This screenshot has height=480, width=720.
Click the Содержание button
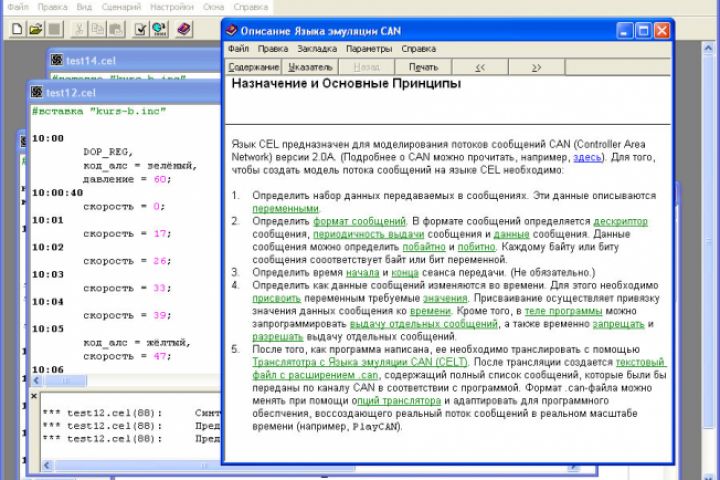[253, 67]
